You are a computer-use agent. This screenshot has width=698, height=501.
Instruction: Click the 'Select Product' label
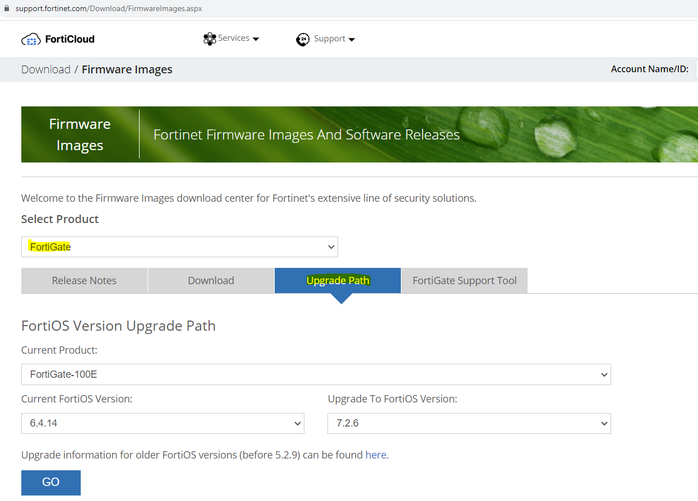(x=60, y=219)
